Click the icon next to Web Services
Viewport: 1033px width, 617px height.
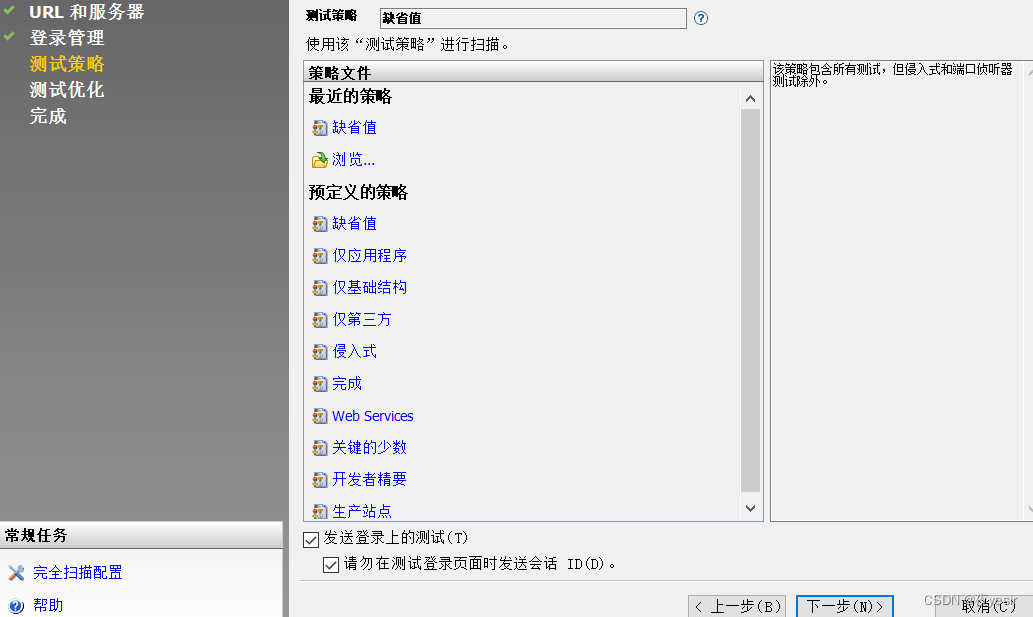point(320,416)
